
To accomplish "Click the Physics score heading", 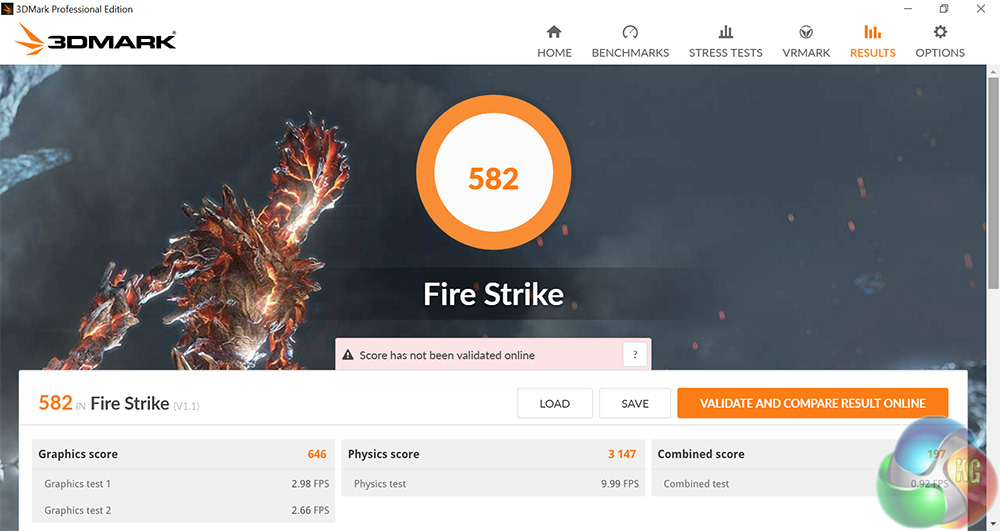I will 383,454.
